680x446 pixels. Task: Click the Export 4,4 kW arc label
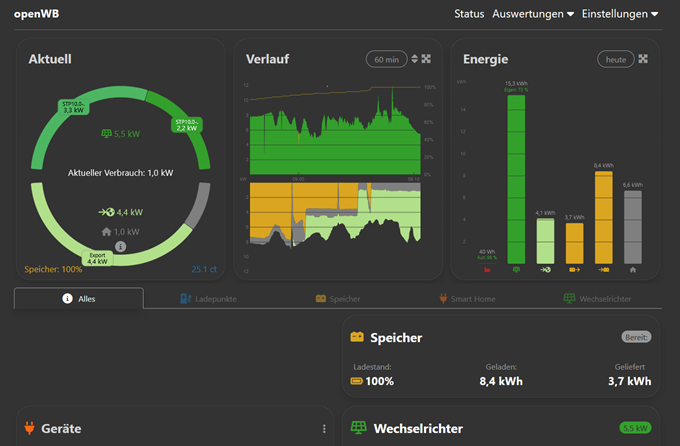[x=98, y=259]
